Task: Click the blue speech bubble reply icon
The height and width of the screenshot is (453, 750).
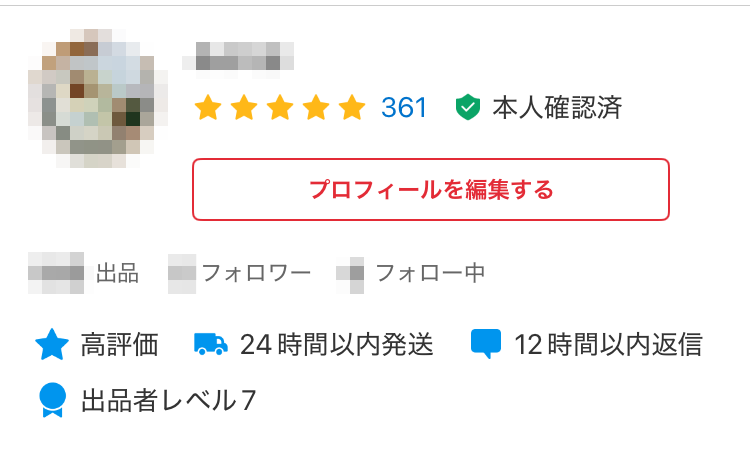Action: pos(485,344)
